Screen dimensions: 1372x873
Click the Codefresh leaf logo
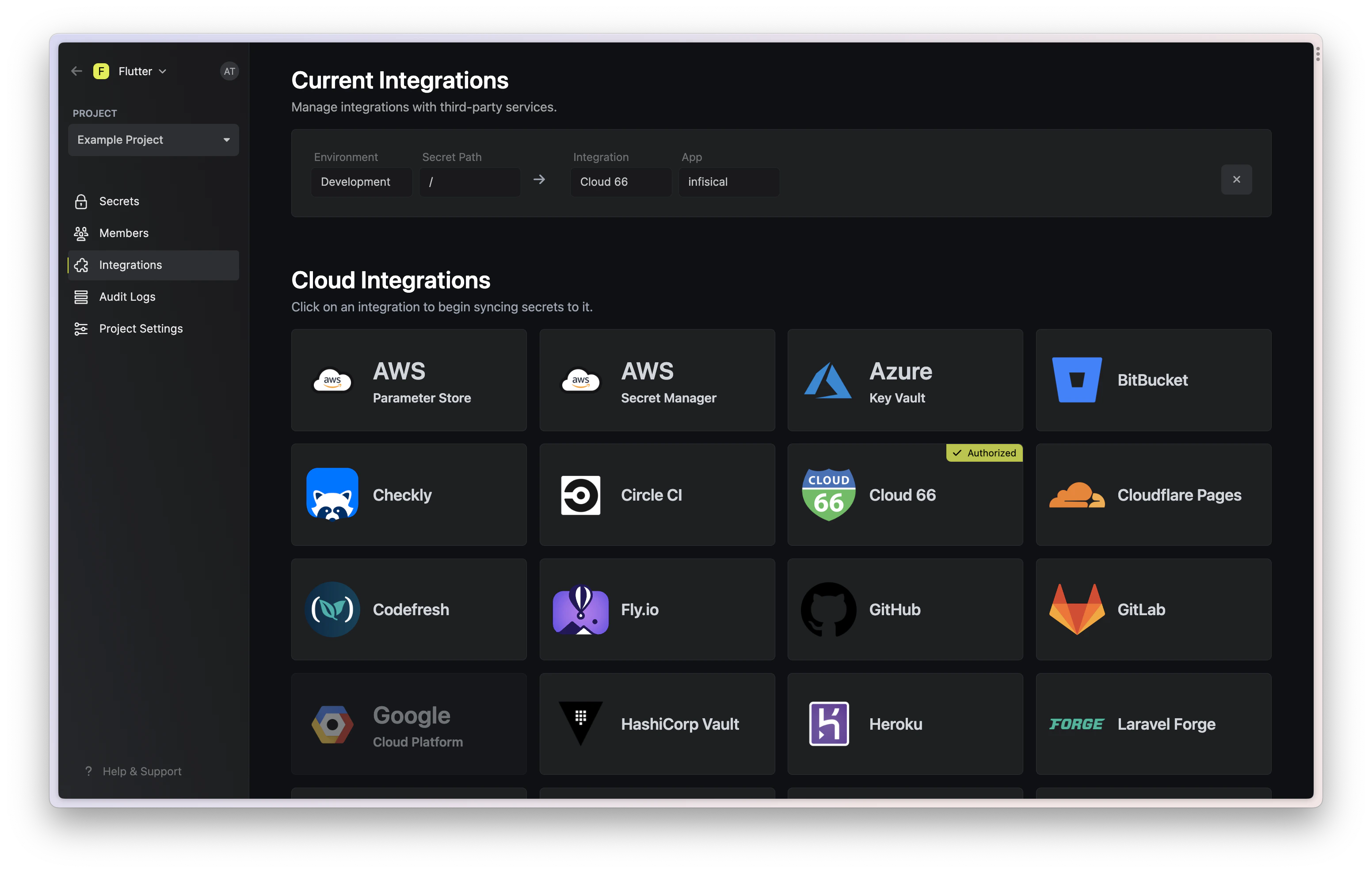(332, 609)
